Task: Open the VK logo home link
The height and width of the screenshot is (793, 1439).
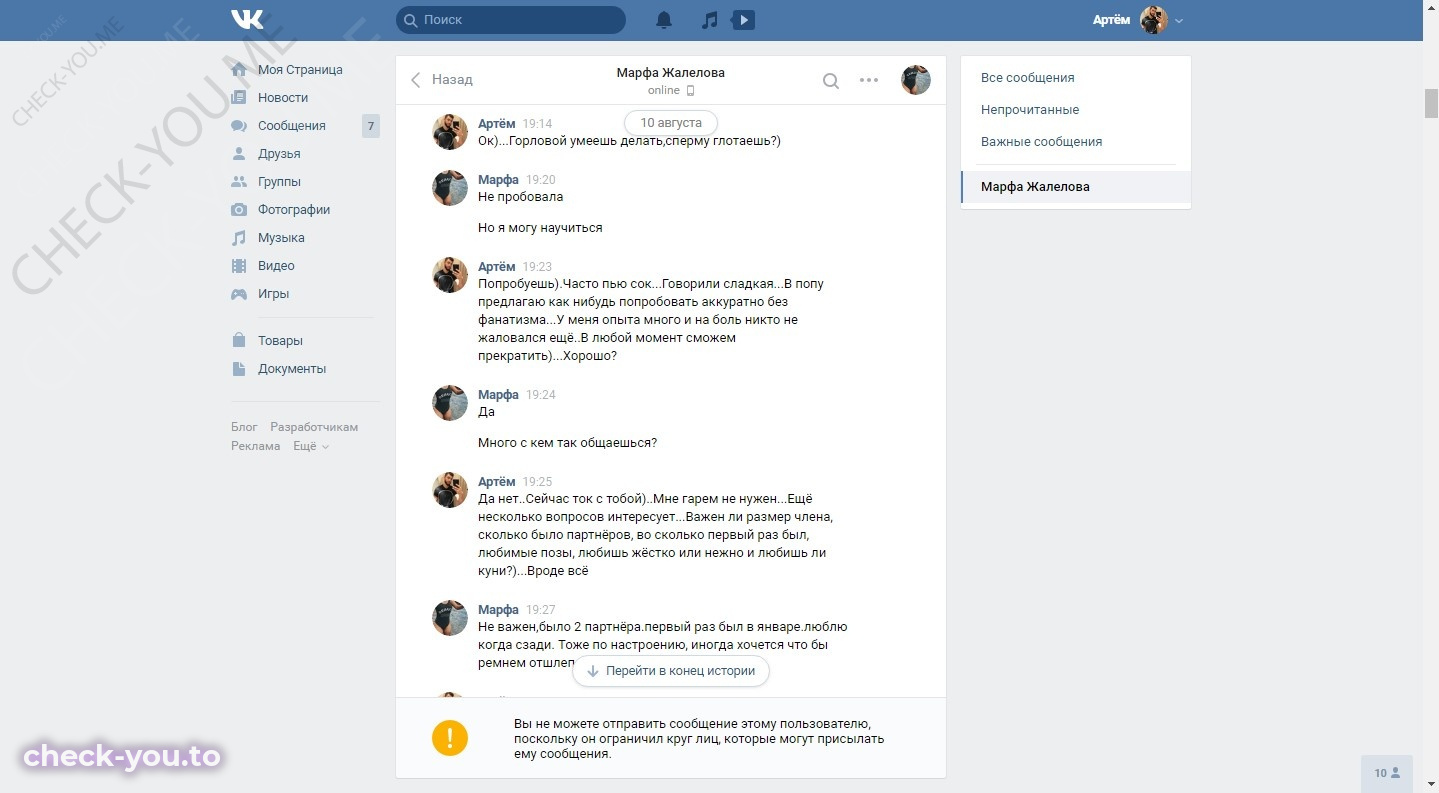Action: tap(247, 20)
